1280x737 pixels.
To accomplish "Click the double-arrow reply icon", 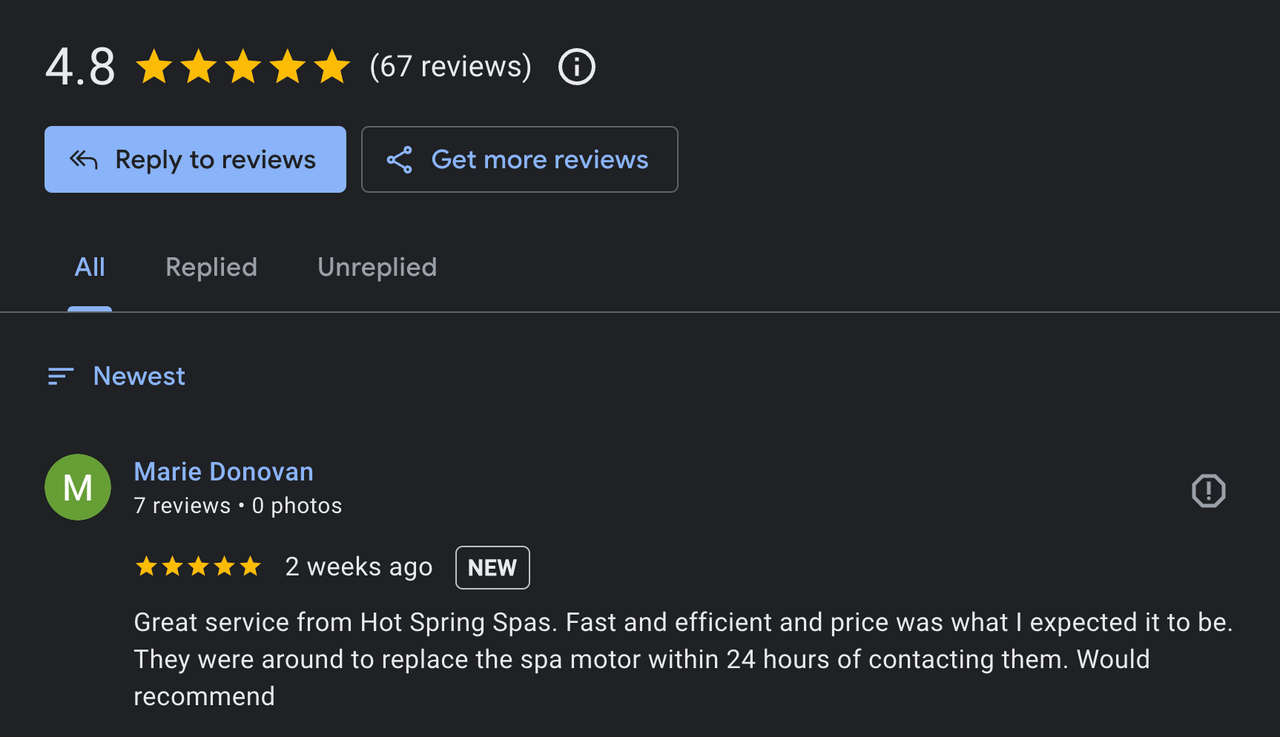I will (83, 160).
